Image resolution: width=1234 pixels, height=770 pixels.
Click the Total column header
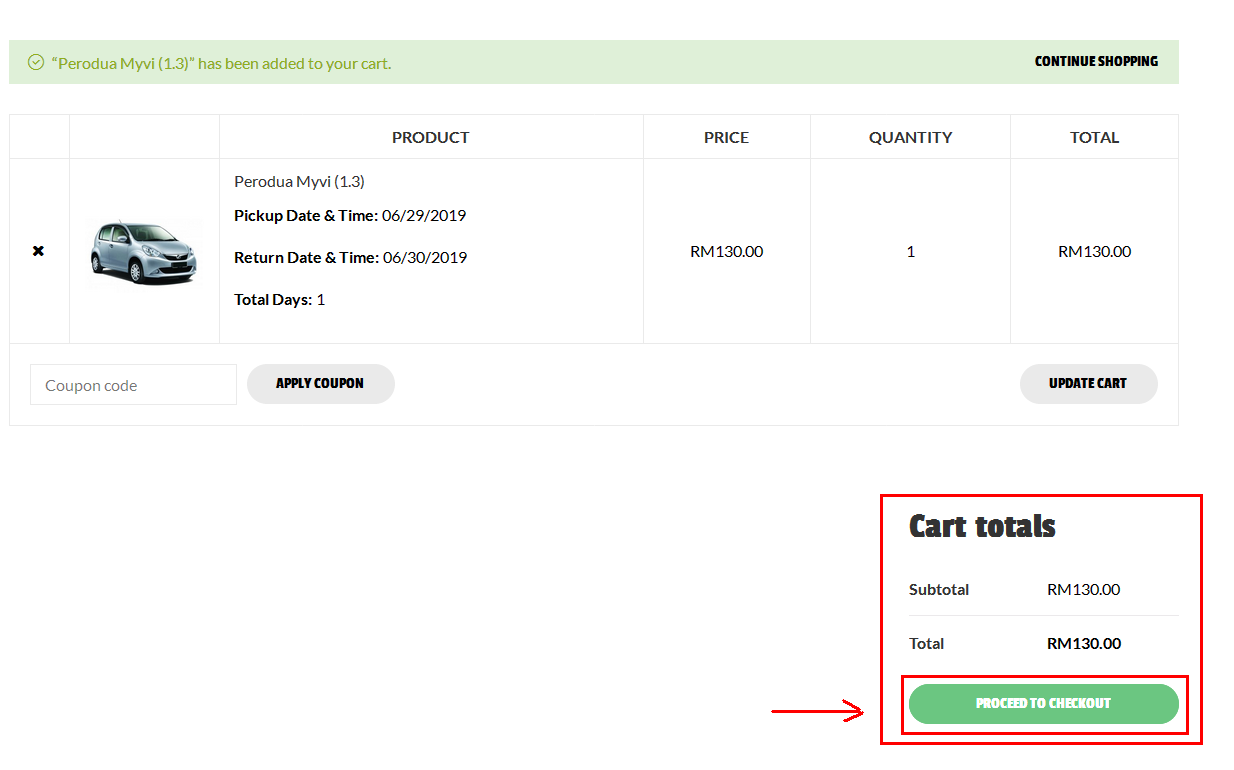1094,137
